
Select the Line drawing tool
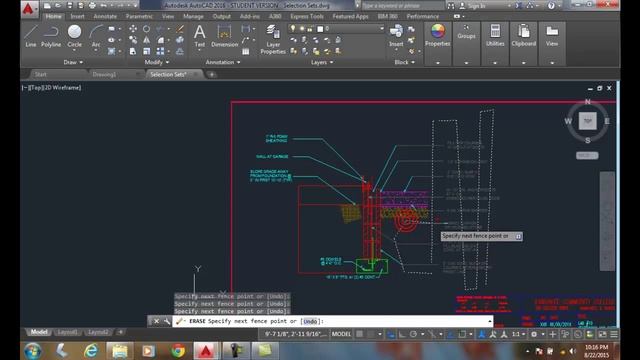31,36
